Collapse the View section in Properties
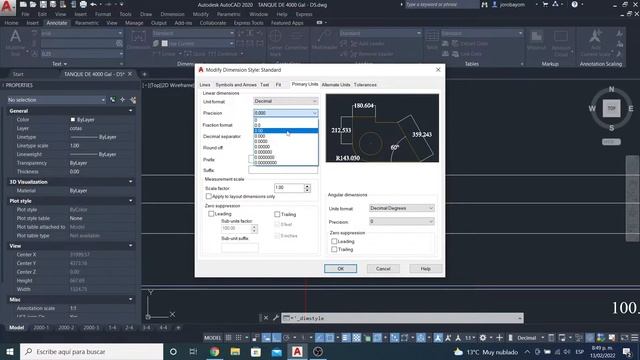This screenshot has height=360, width=640. 131,246
